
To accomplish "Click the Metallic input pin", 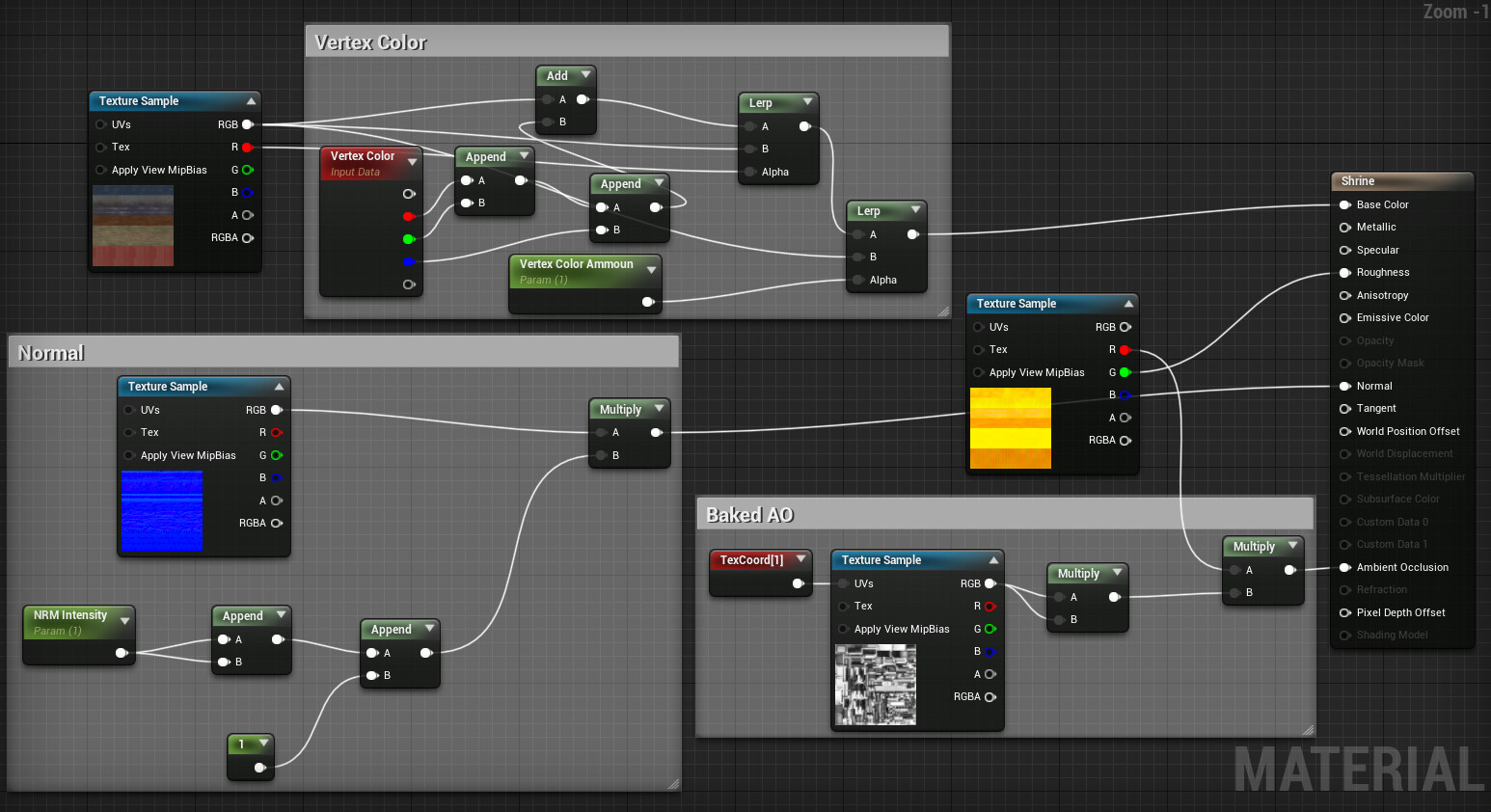I will coord(1344,228).
